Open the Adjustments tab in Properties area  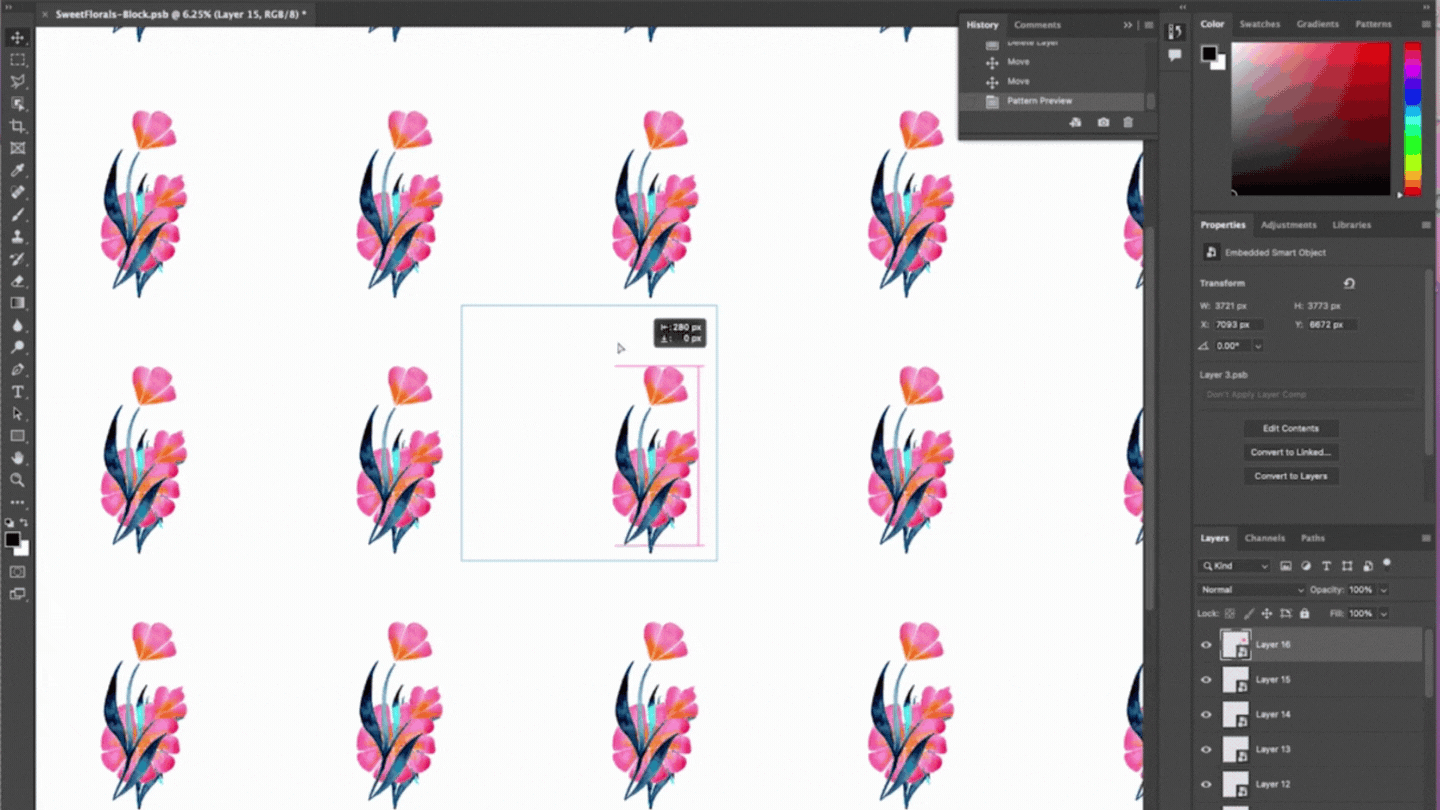point(1289,224)
